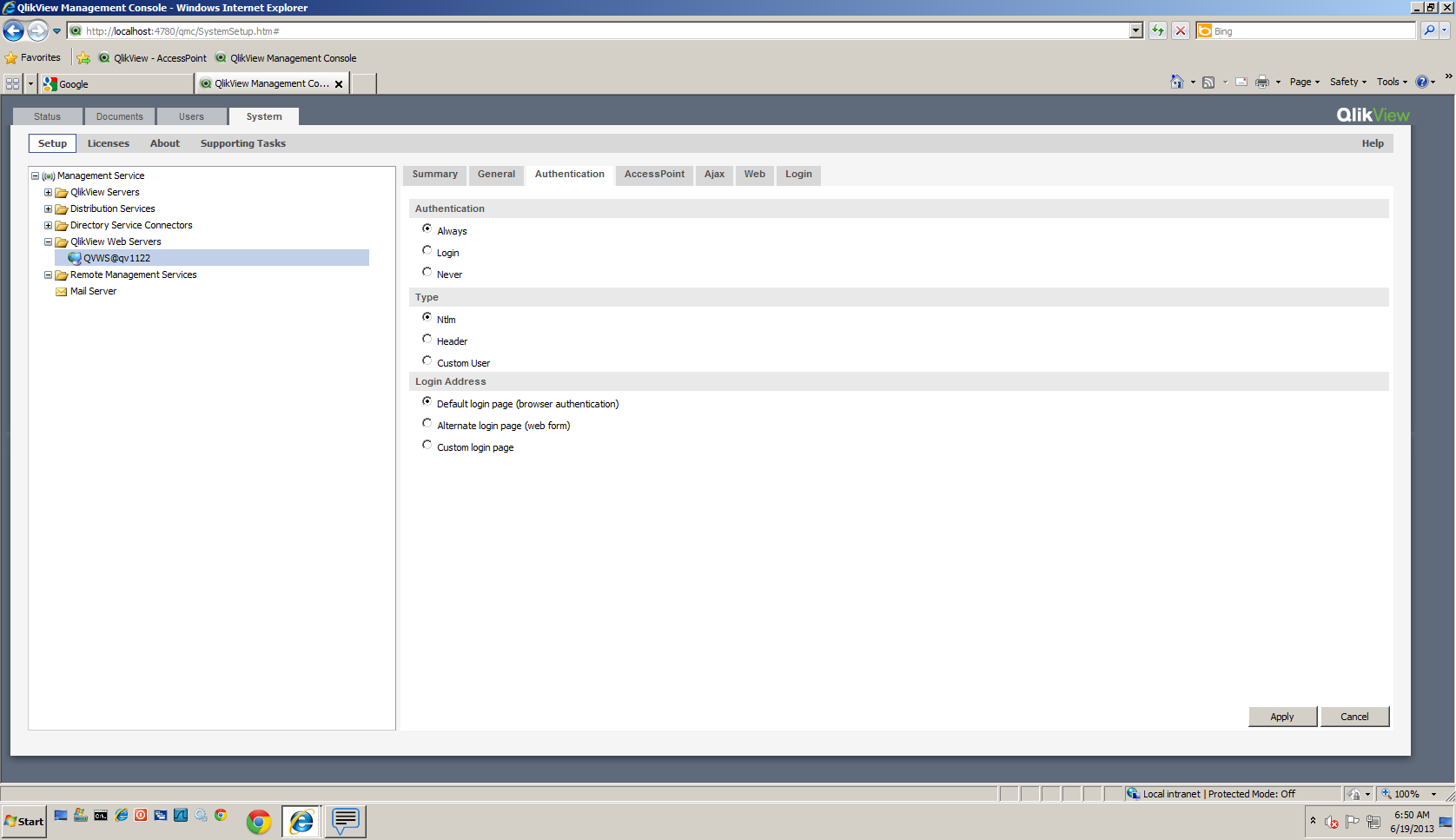Viewport: 1456px width, 840px height.
Task: Switch to the Documents tab
Action: (120, 116)
